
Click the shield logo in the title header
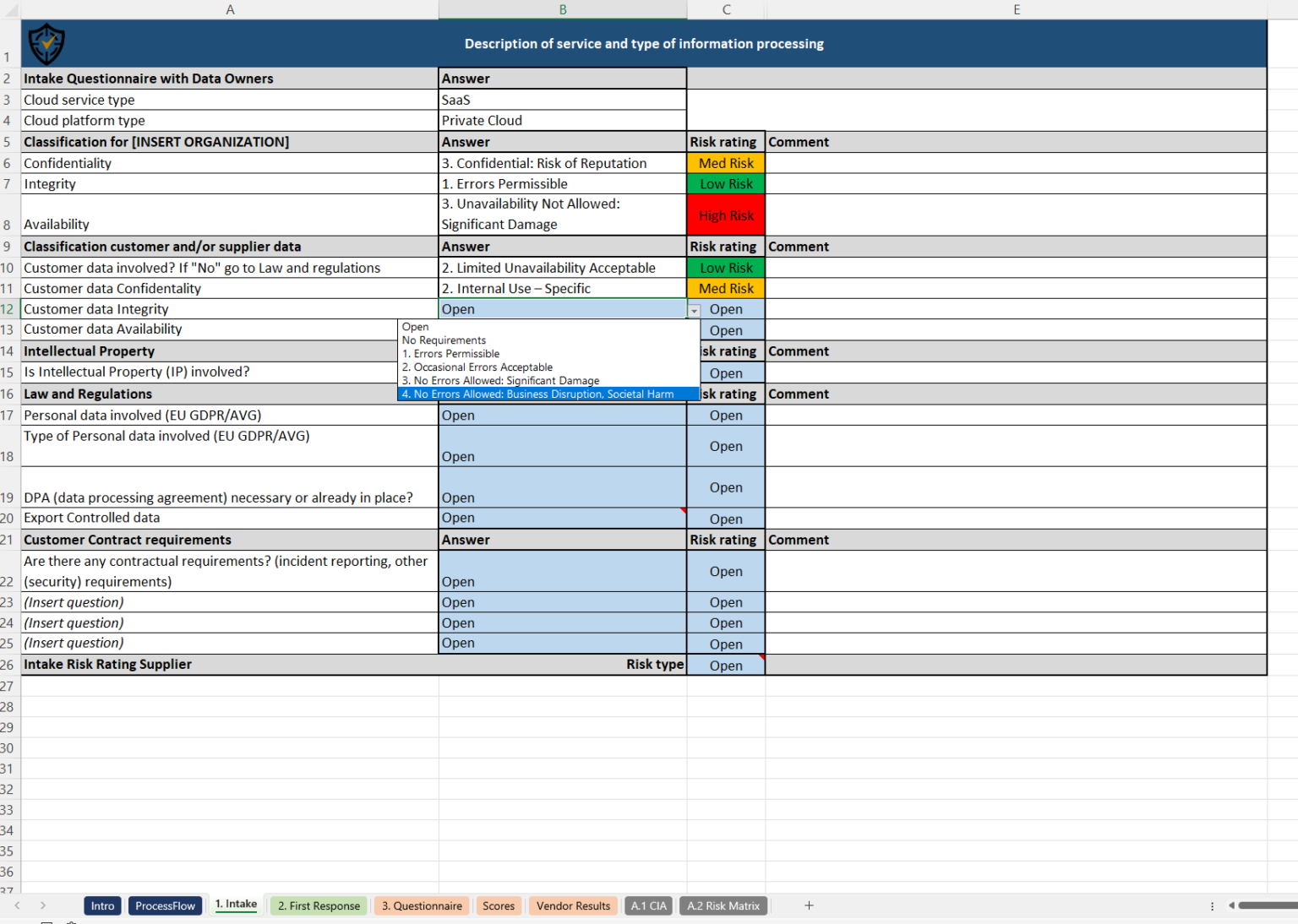point(46,43)
